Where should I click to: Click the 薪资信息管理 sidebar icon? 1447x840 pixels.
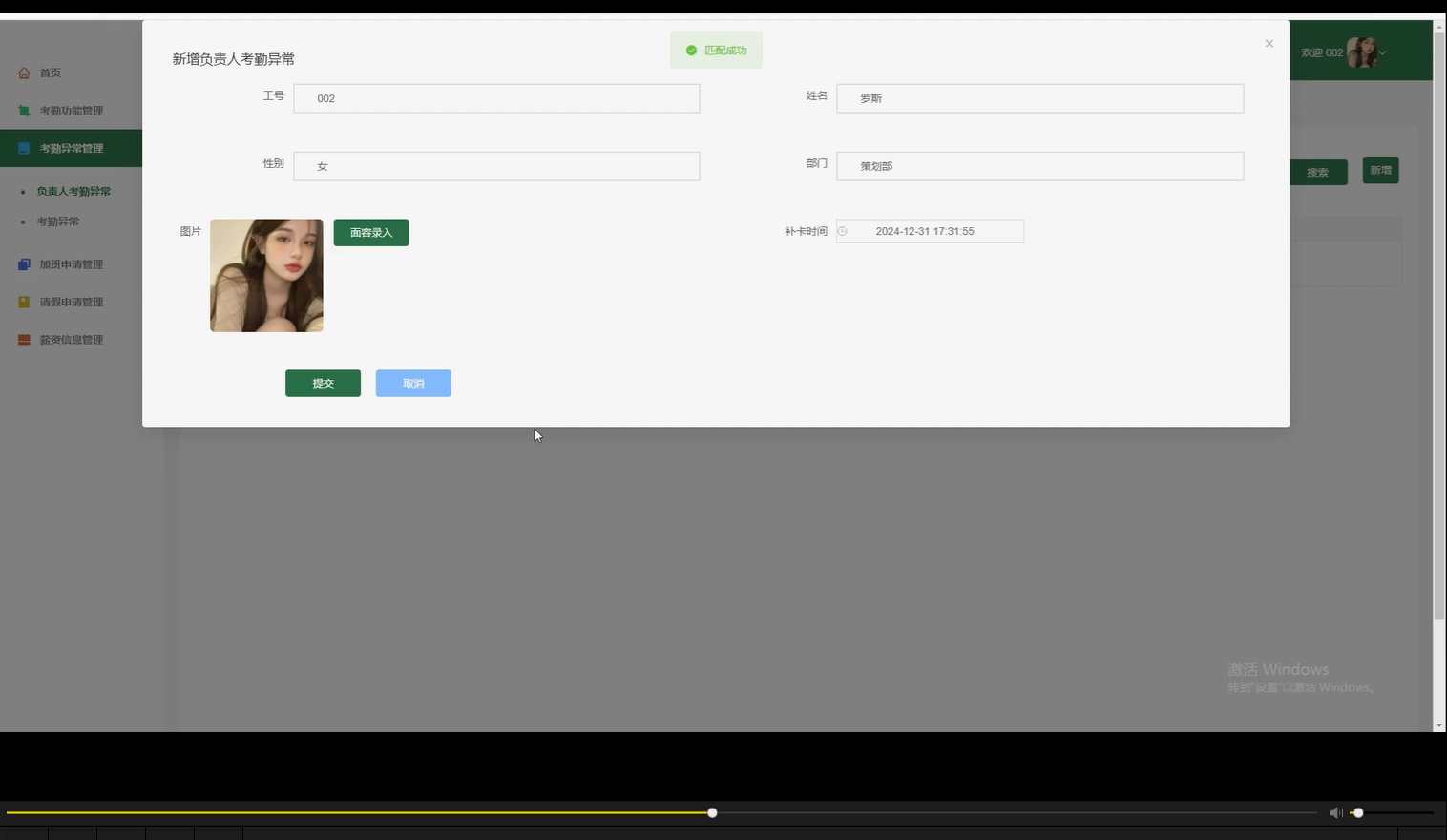[24, 340]
